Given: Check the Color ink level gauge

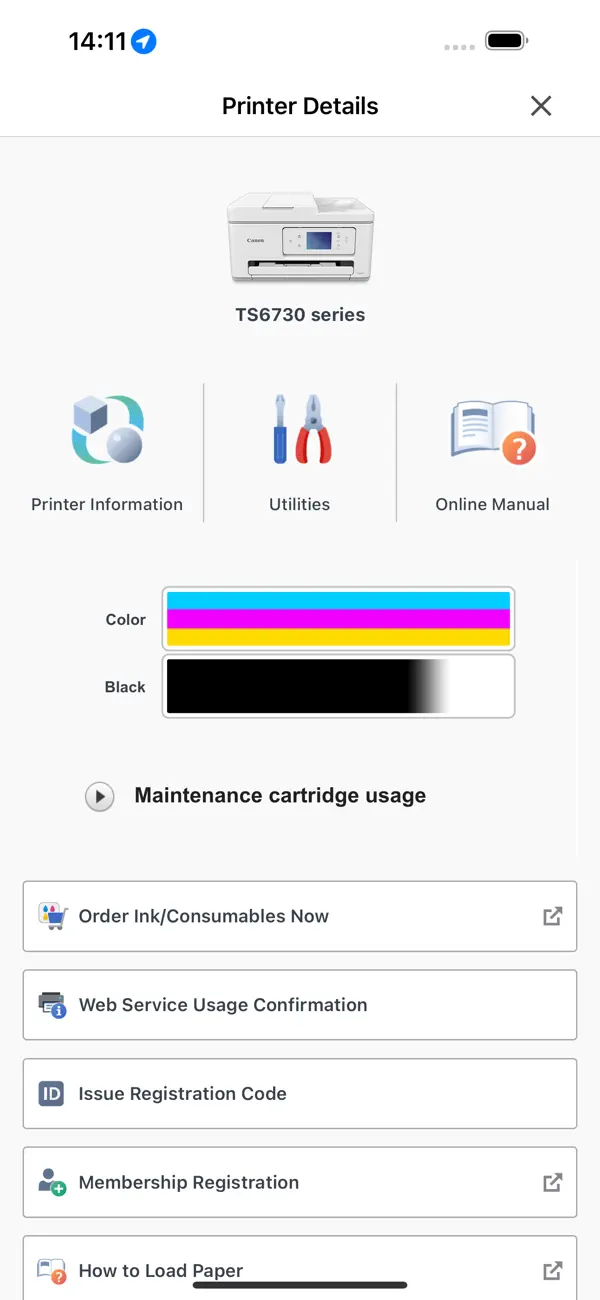Looking at the screenshot, I should 338,618.
